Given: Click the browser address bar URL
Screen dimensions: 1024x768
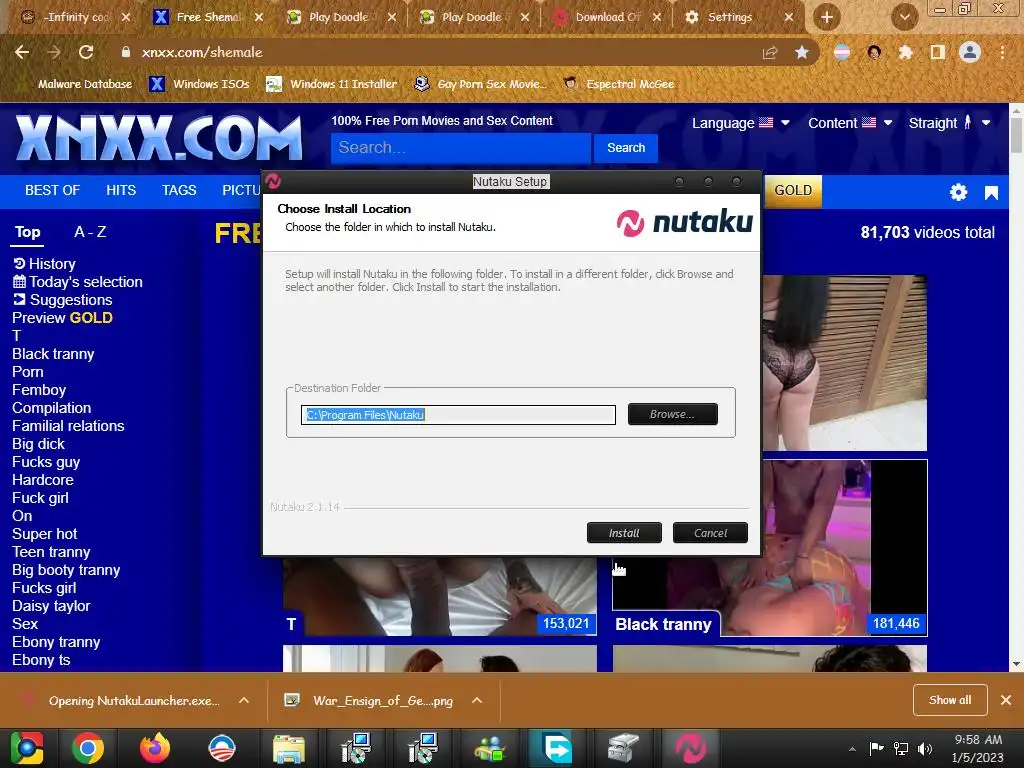Looking at the screenshot, I should 202,52.
